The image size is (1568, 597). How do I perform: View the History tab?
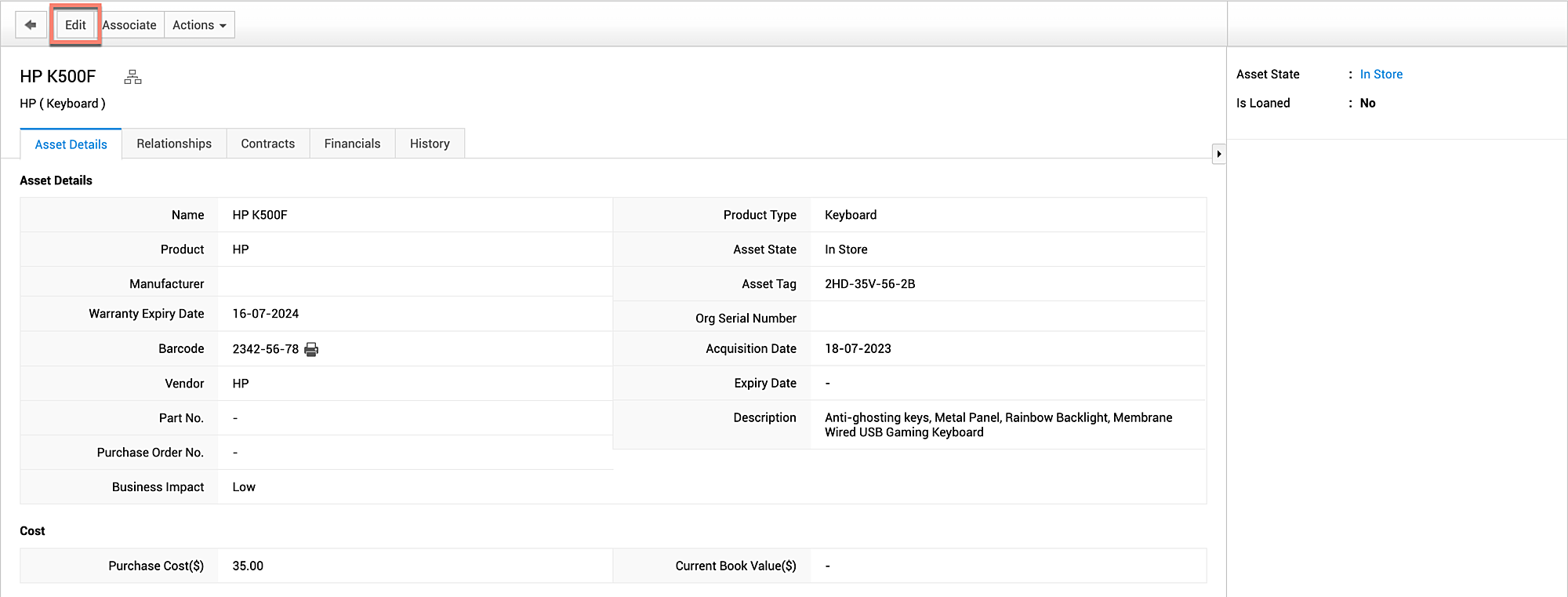pyautogui.click(x=430, y=144)
